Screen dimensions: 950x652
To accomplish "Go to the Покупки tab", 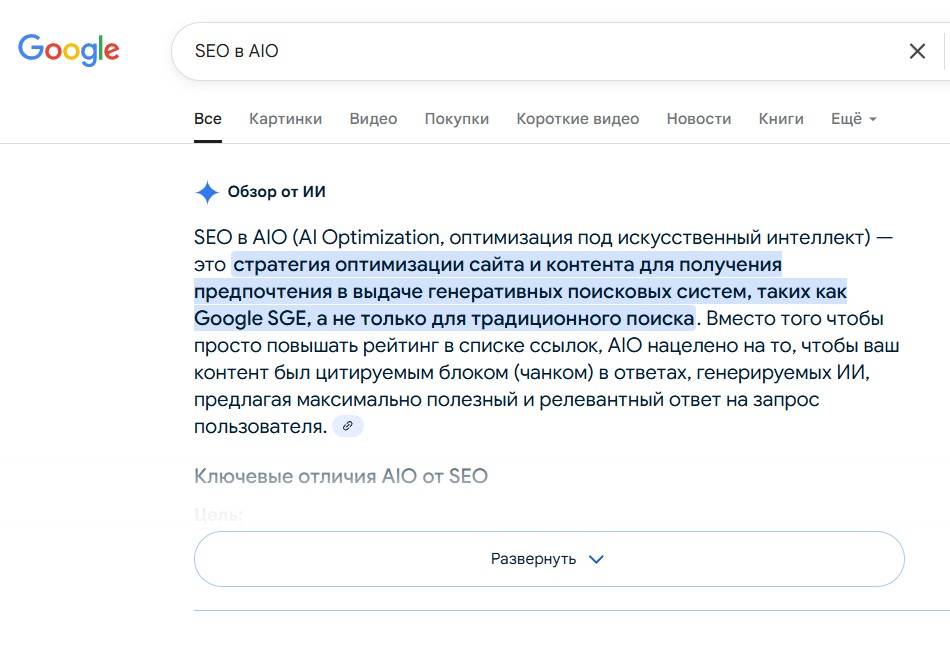I will tap(457, 119).
